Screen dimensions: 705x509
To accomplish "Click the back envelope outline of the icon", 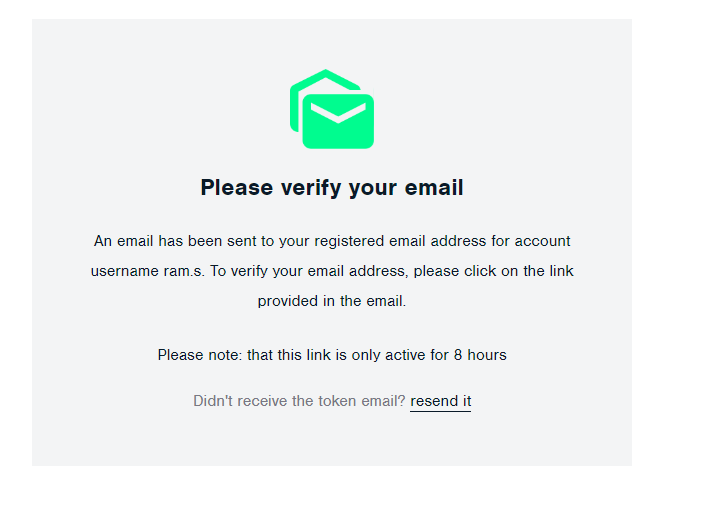I will coord(297,102).
